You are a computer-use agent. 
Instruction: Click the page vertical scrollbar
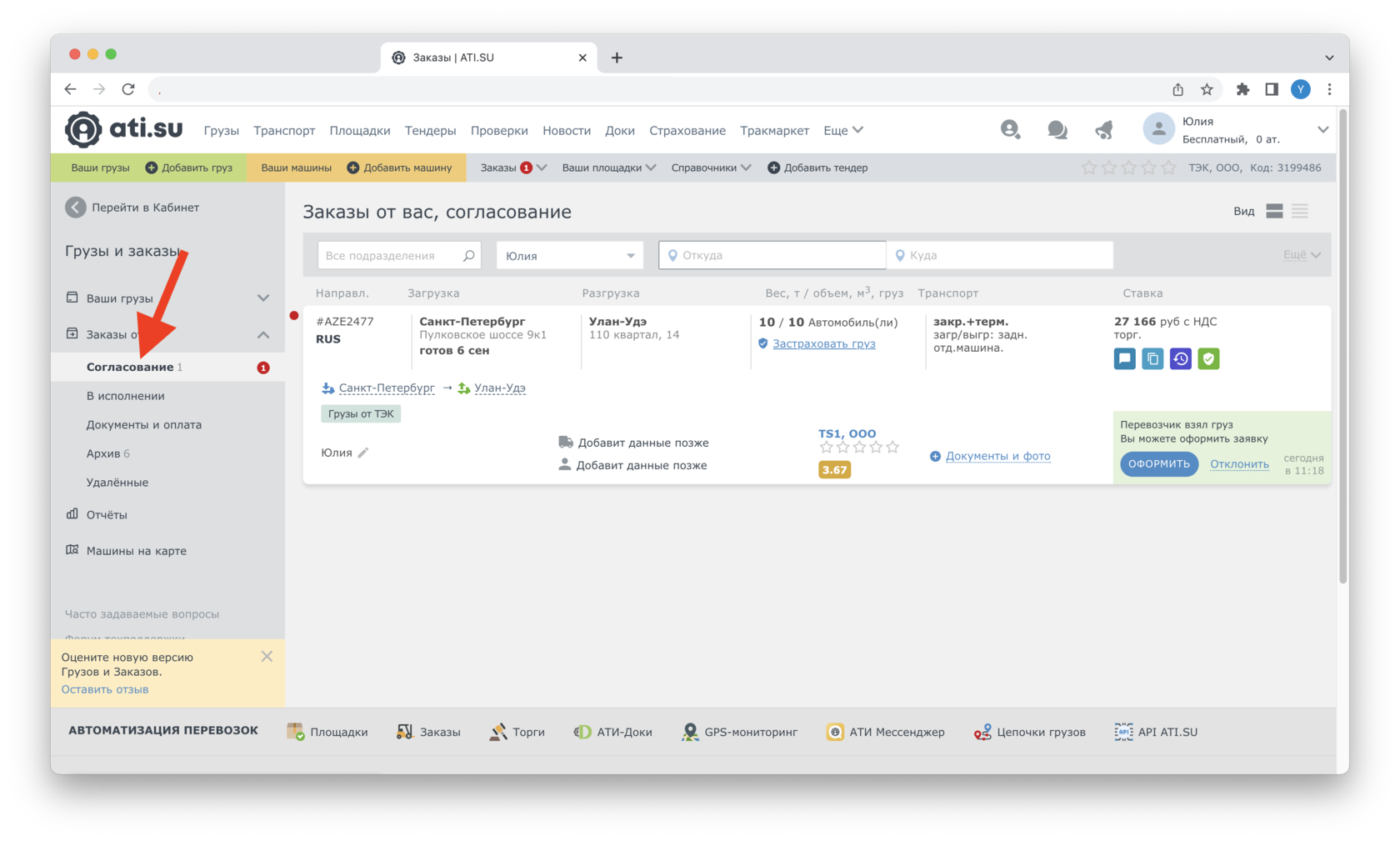[x=1342, y=347]
